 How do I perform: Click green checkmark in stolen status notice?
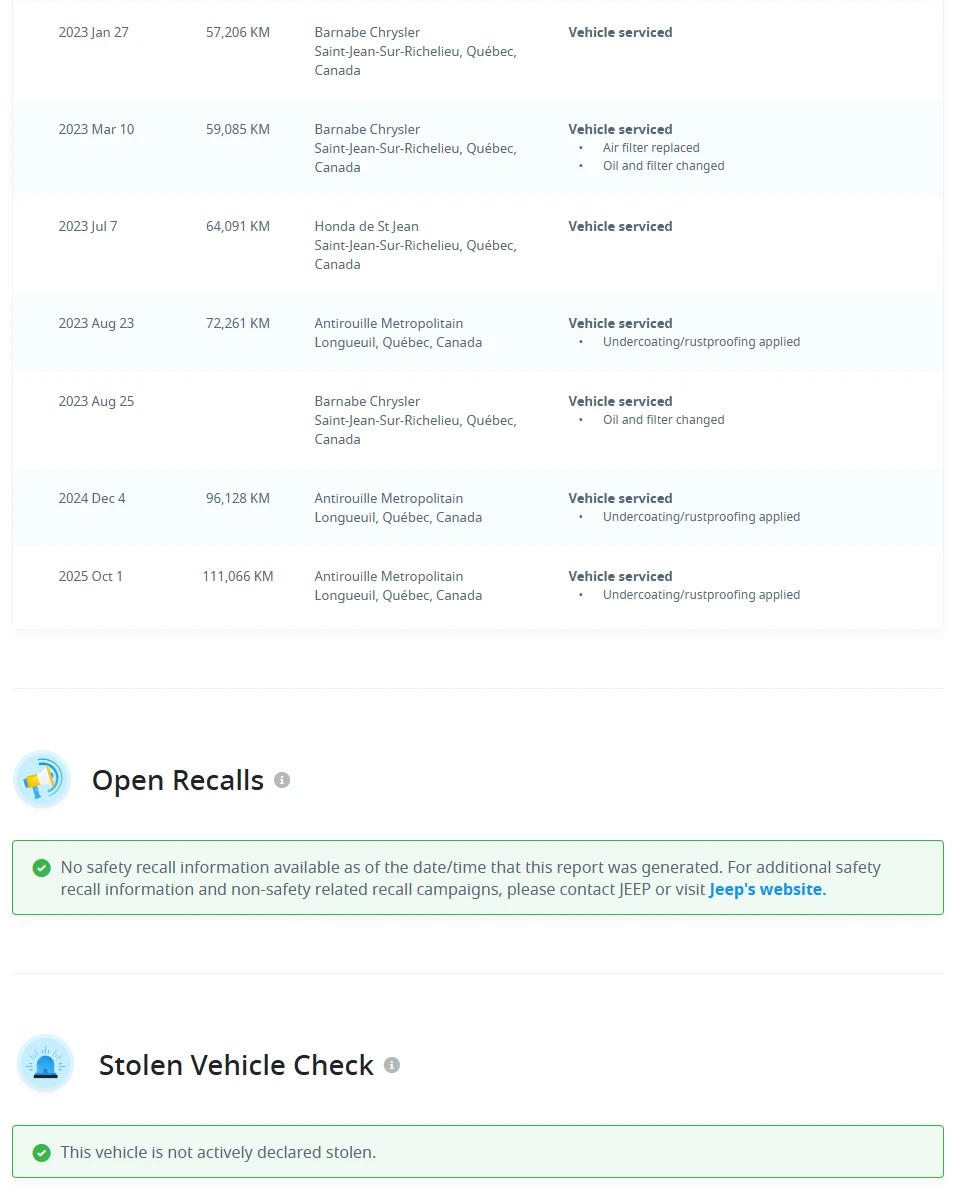point(41,1153)
